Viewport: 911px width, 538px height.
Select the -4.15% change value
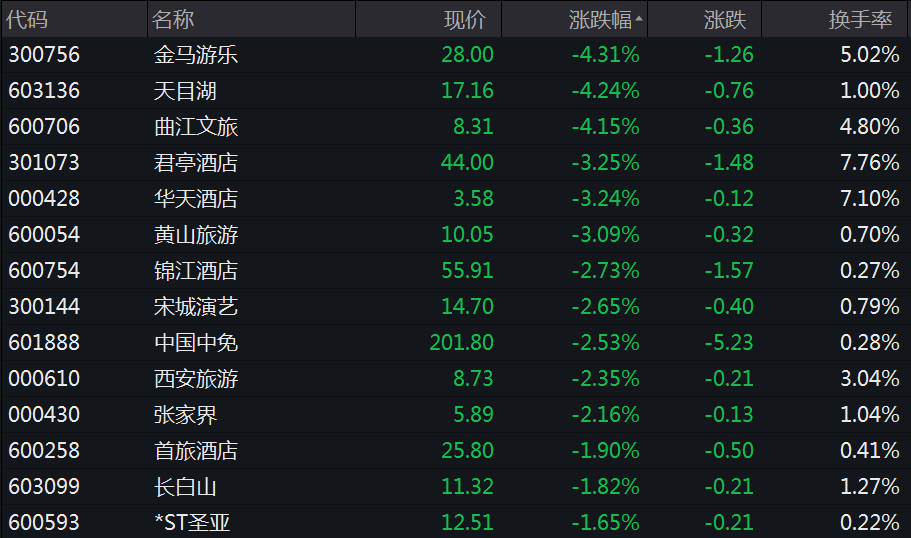click(605, 127)
